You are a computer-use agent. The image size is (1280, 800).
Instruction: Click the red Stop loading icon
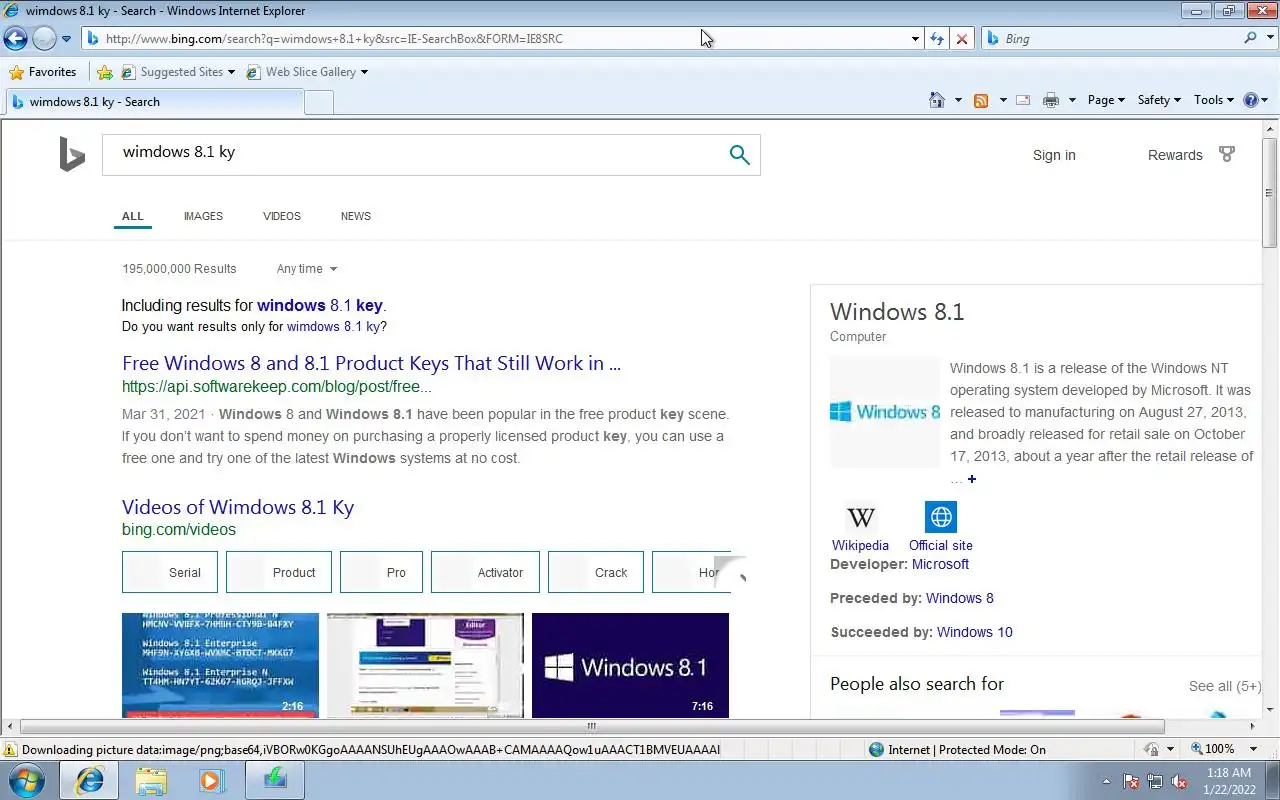(x=962, y=39)
